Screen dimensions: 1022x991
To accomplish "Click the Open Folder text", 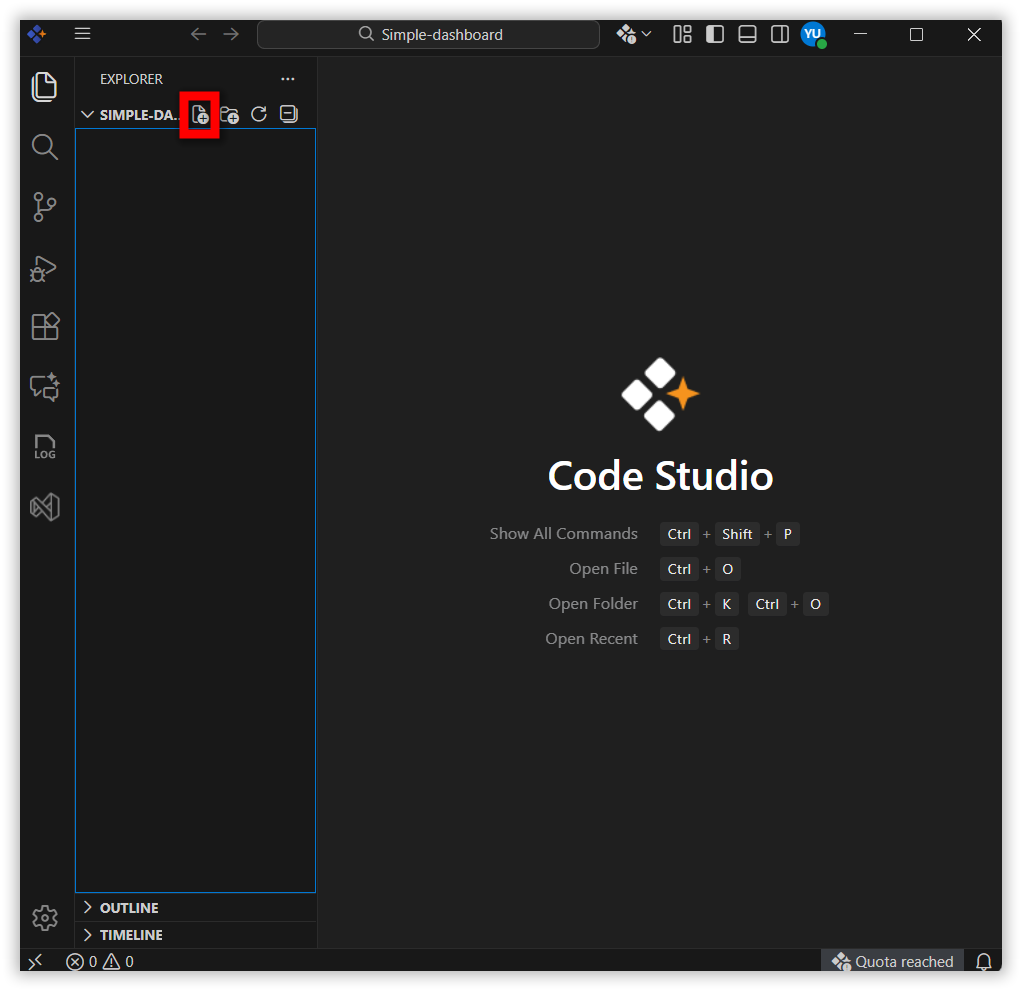I will (592, 604).
